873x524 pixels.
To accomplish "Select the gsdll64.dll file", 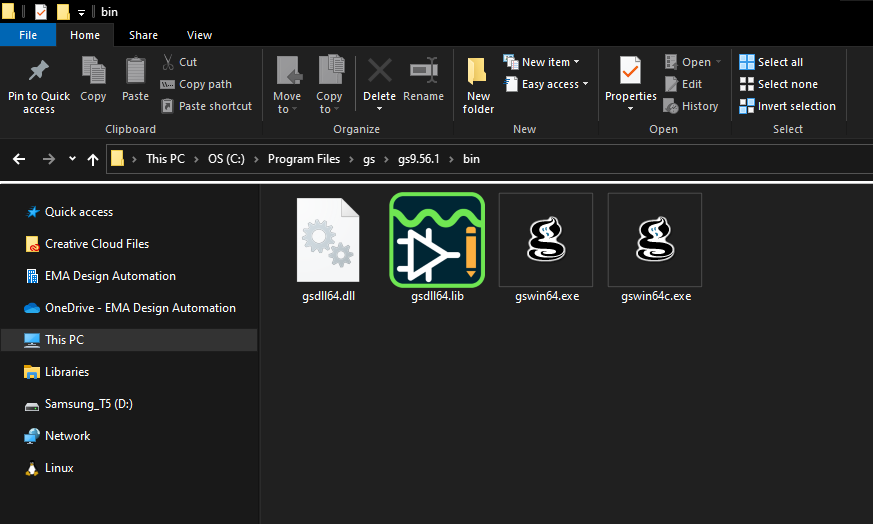I will (328, 249).
